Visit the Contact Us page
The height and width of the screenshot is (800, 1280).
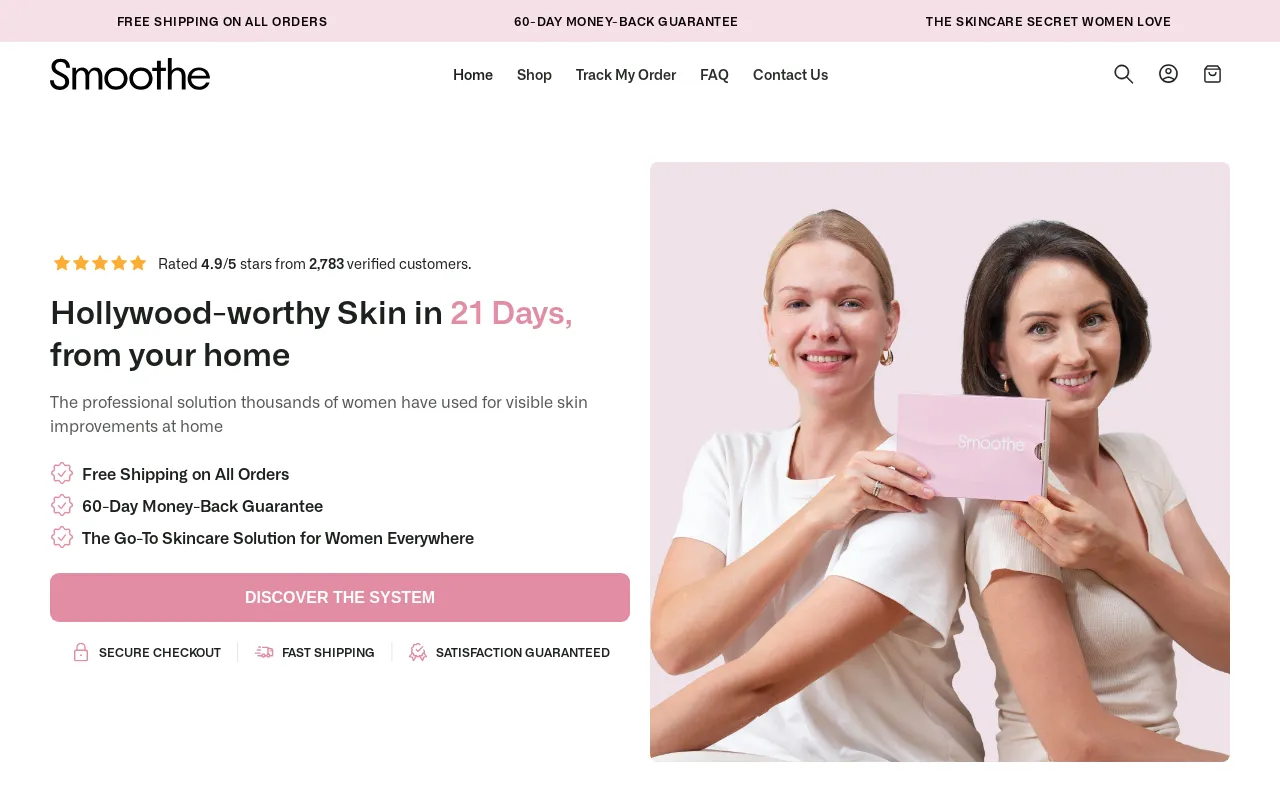click(x=790, y=75)
